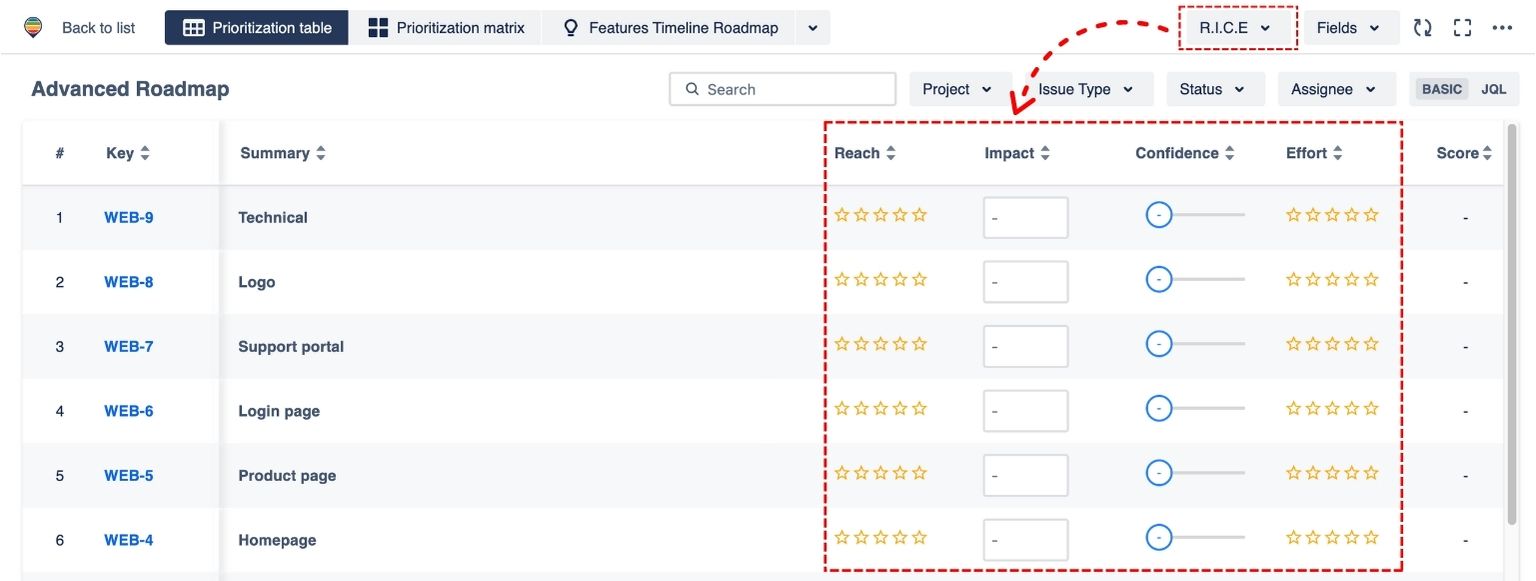Click the app logo icon beside Back to list
1536x581 pixels.
click(x=34, y=28)
